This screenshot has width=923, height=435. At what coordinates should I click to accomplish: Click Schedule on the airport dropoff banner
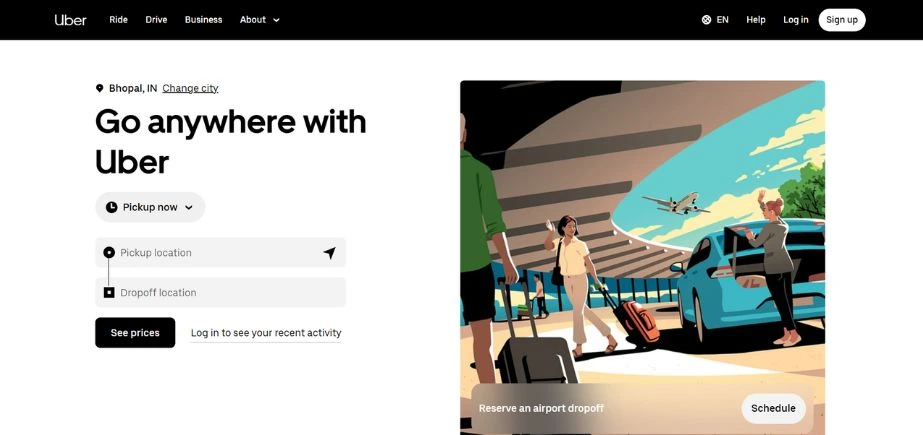pyautogui.click(x=773, y=408)
